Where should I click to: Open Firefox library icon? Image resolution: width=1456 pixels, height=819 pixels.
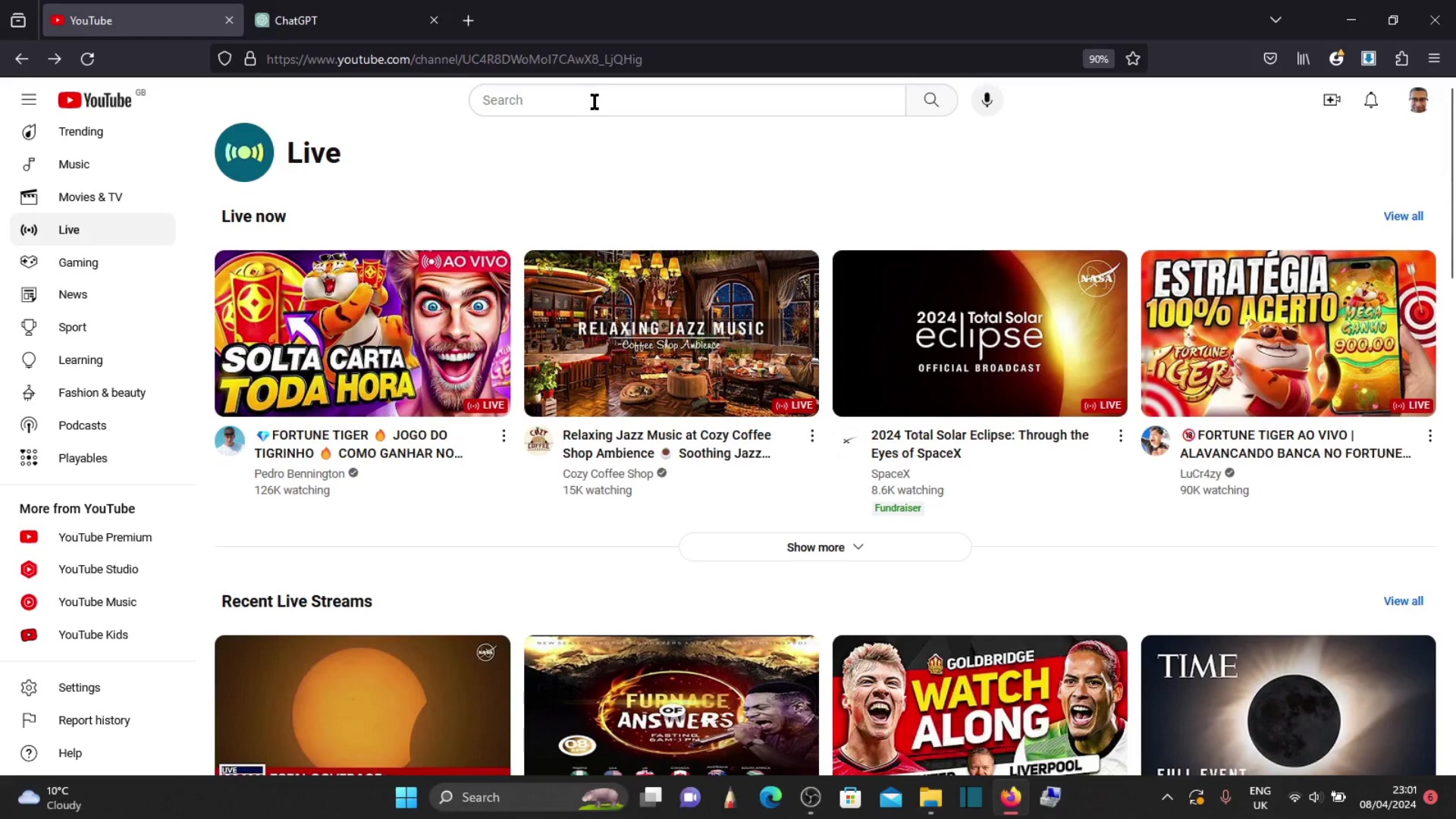[x=1303, y=58]
